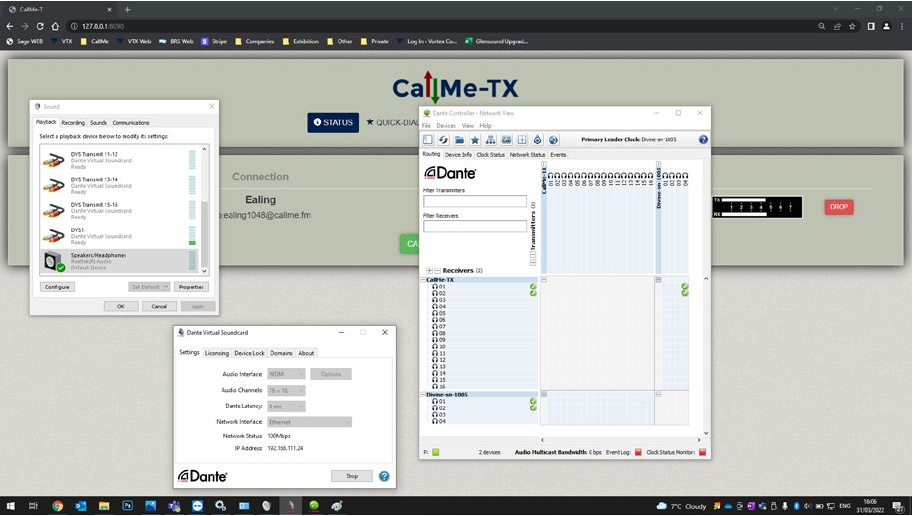Viewport: 913px width, 516px height.
Task: Click the browser home icon
Action: point(55,26)
